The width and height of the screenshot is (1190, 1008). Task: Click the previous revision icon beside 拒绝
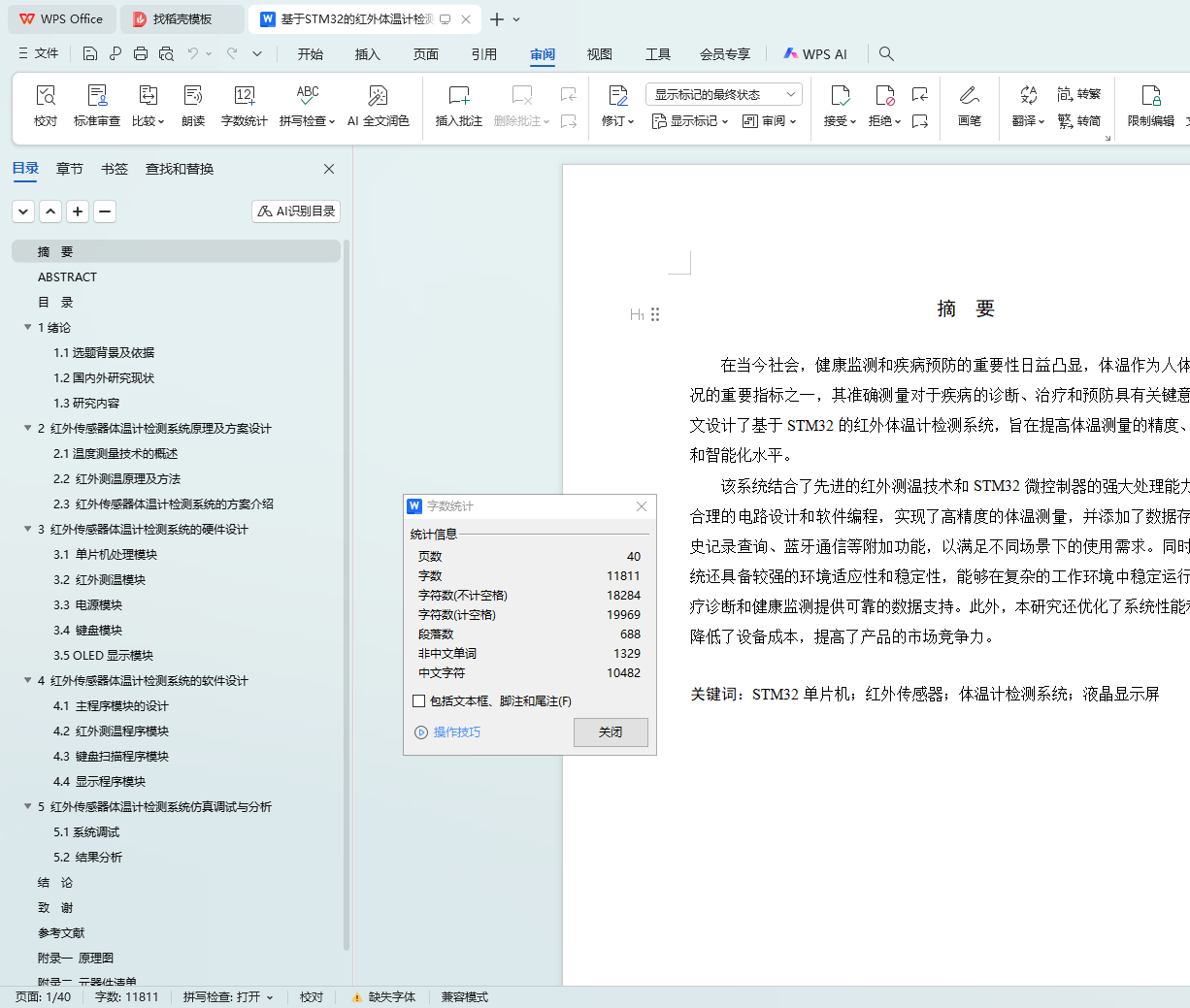[920, 94]
